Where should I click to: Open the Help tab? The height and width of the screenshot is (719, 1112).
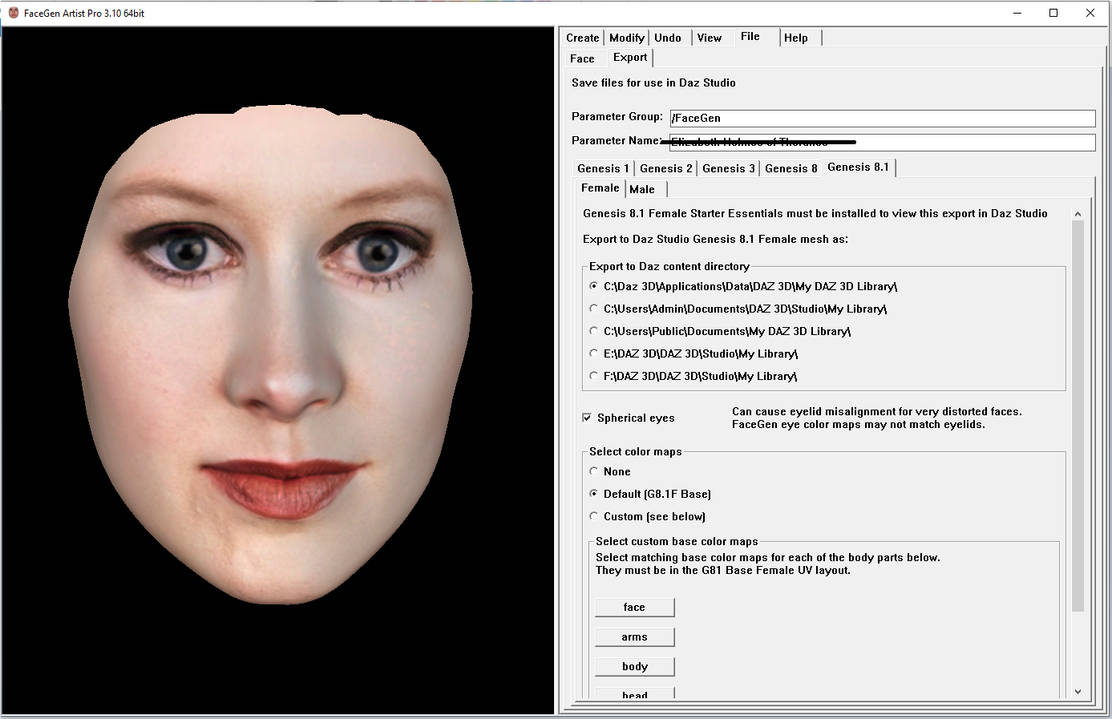coord(796,38)
